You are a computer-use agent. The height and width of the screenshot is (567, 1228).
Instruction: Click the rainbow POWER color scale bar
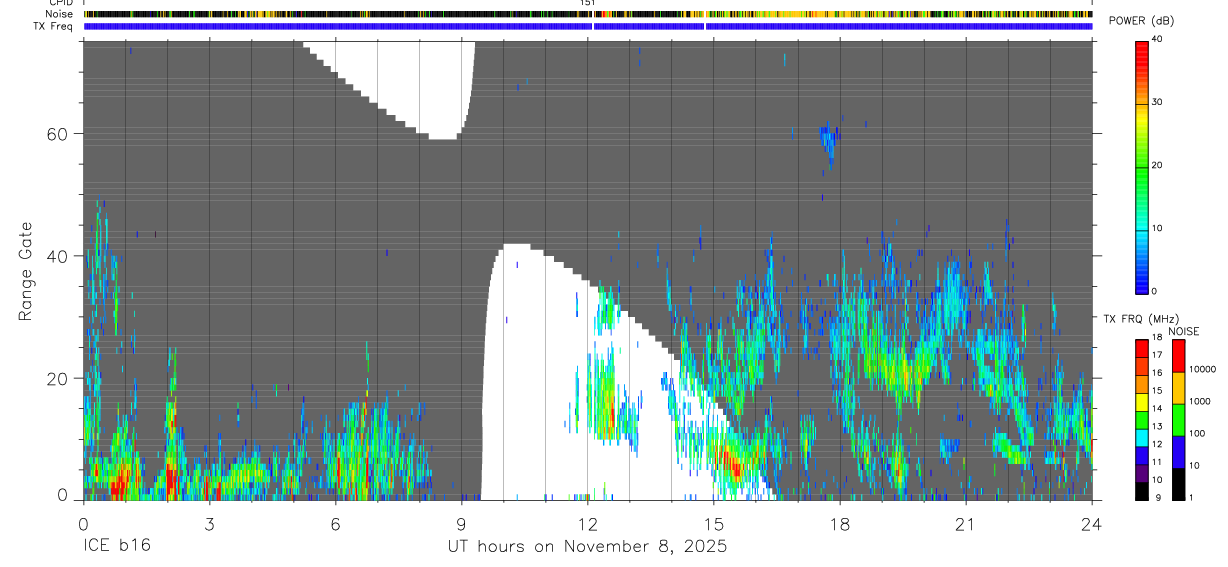tap(1142, 166)
